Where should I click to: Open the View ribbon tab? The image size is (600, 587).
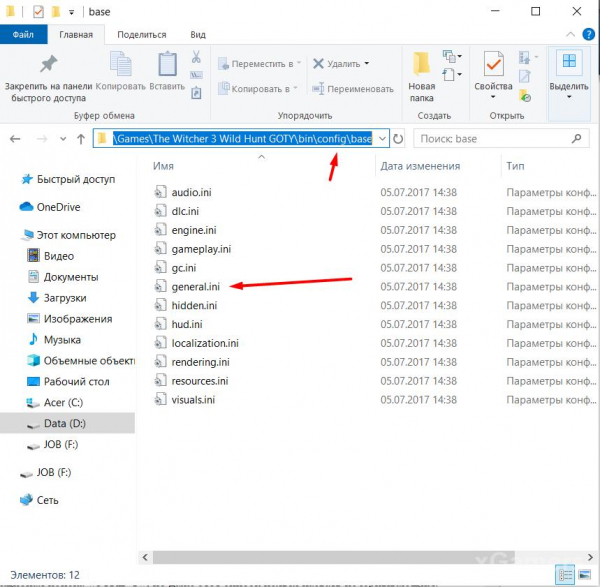click(x=198, y=33)
